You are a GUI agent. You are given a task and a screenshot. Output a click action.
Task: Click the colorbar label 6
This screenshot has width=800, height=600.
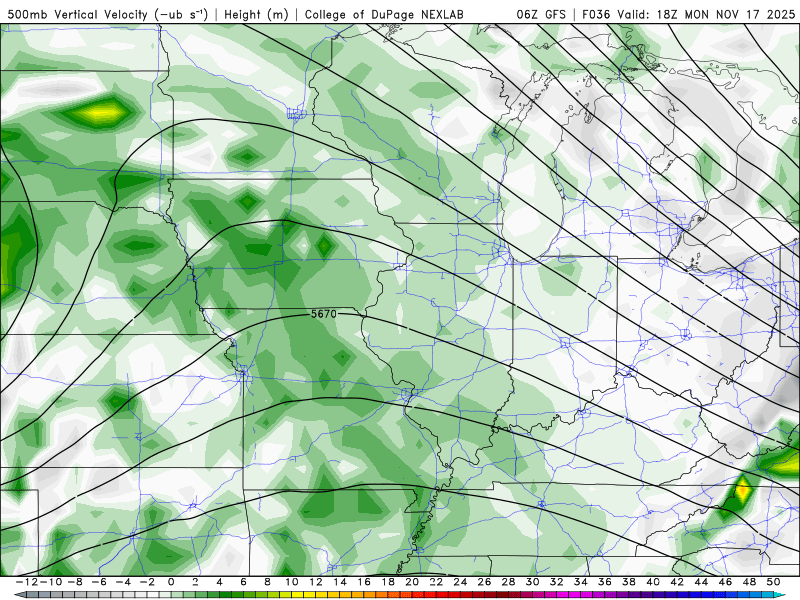pyautogui.click(x=243, y=582)
